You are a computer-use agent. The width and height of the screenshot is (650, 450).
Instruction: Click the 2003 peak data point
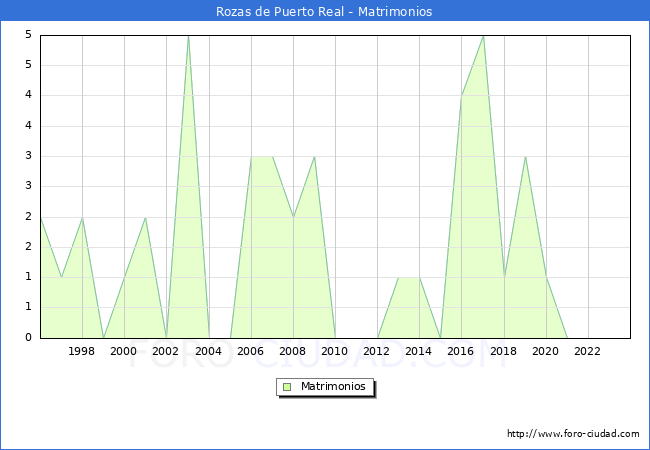click(188, 36)
